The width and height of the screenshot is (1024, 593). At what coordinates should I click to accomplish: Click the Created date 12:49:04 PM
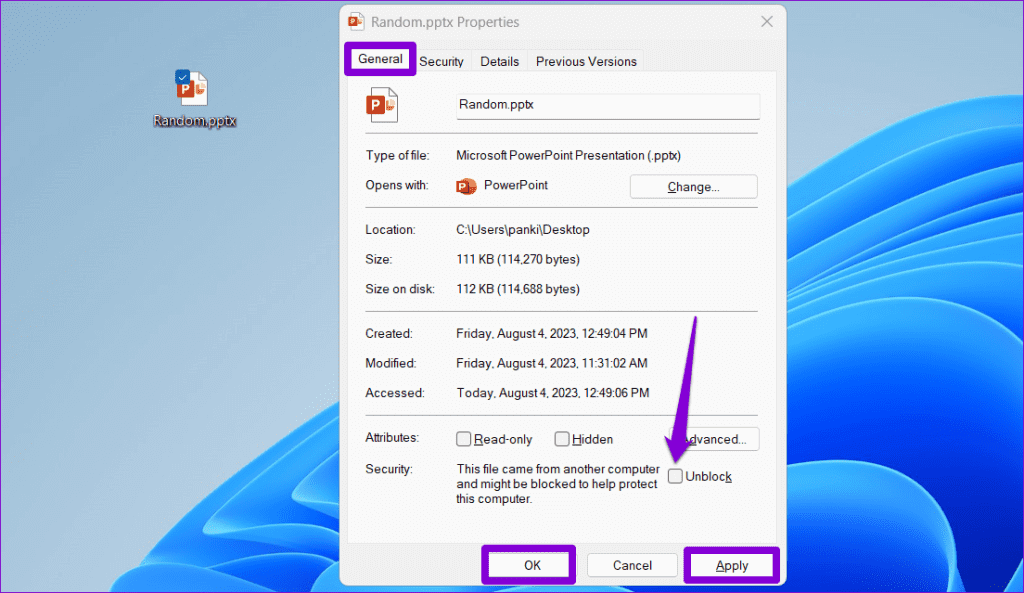coord(552,334)
